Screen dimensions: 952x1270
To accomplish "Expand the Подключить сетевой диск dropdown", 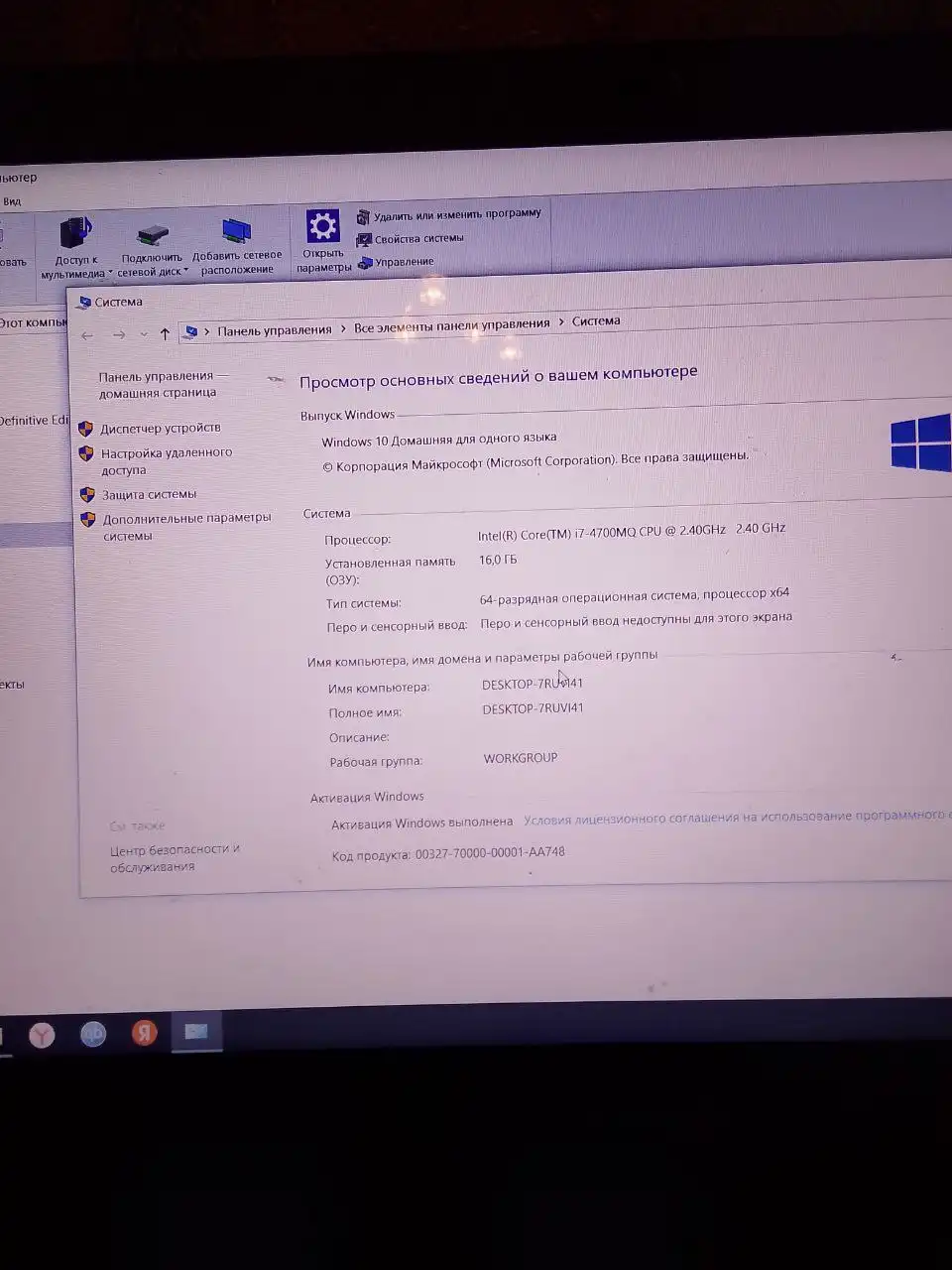I will coord(185,271).
